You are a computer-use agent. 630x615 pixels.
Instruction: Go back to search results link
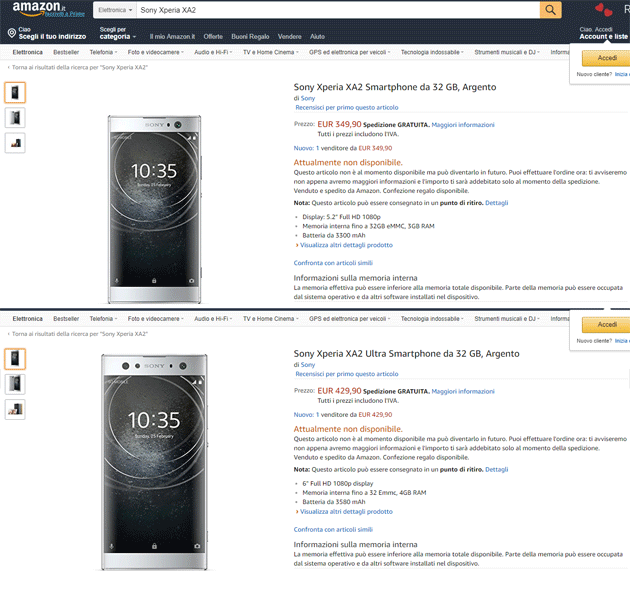pyautogui.click(x=78, y=67)
